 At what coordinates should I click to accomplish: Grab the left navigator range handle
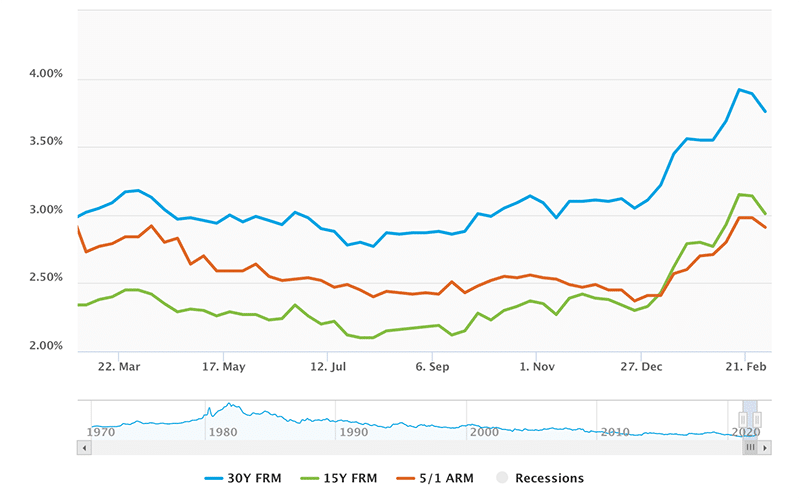[744, 419]
